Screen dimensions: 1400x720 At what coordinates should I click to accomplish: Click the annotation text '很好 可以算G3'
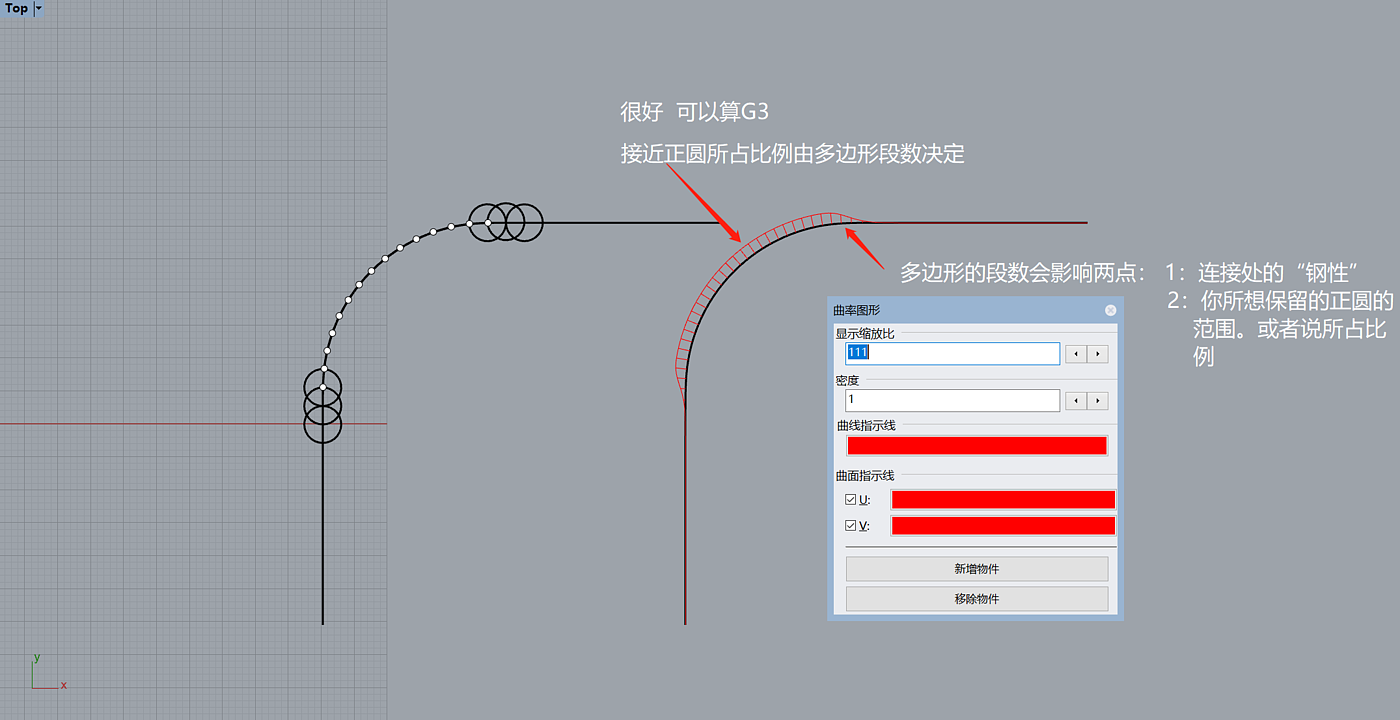(x=694, y=112)
